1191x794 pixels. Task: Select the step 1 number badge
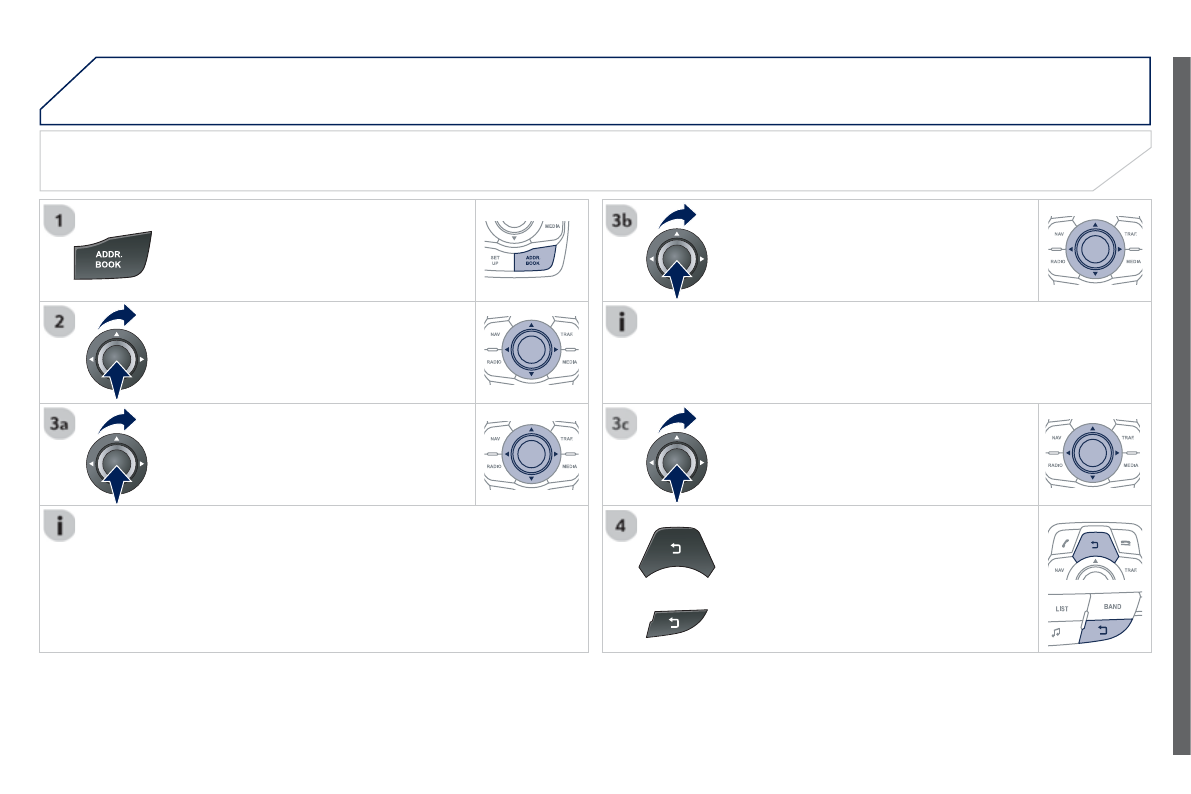(61, 221)
